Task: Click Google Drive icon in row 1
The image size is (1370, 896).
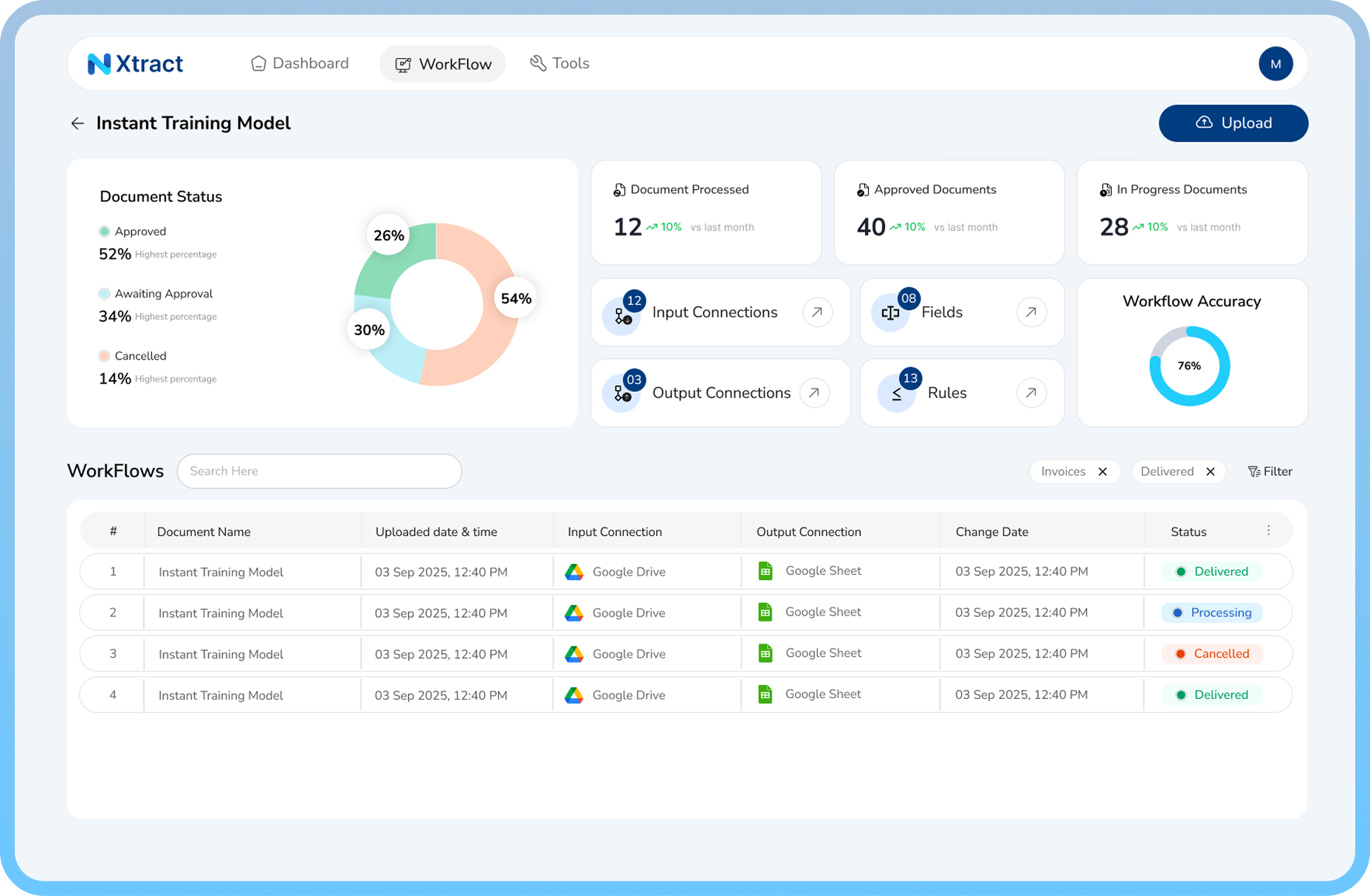Action: (574, 572)
